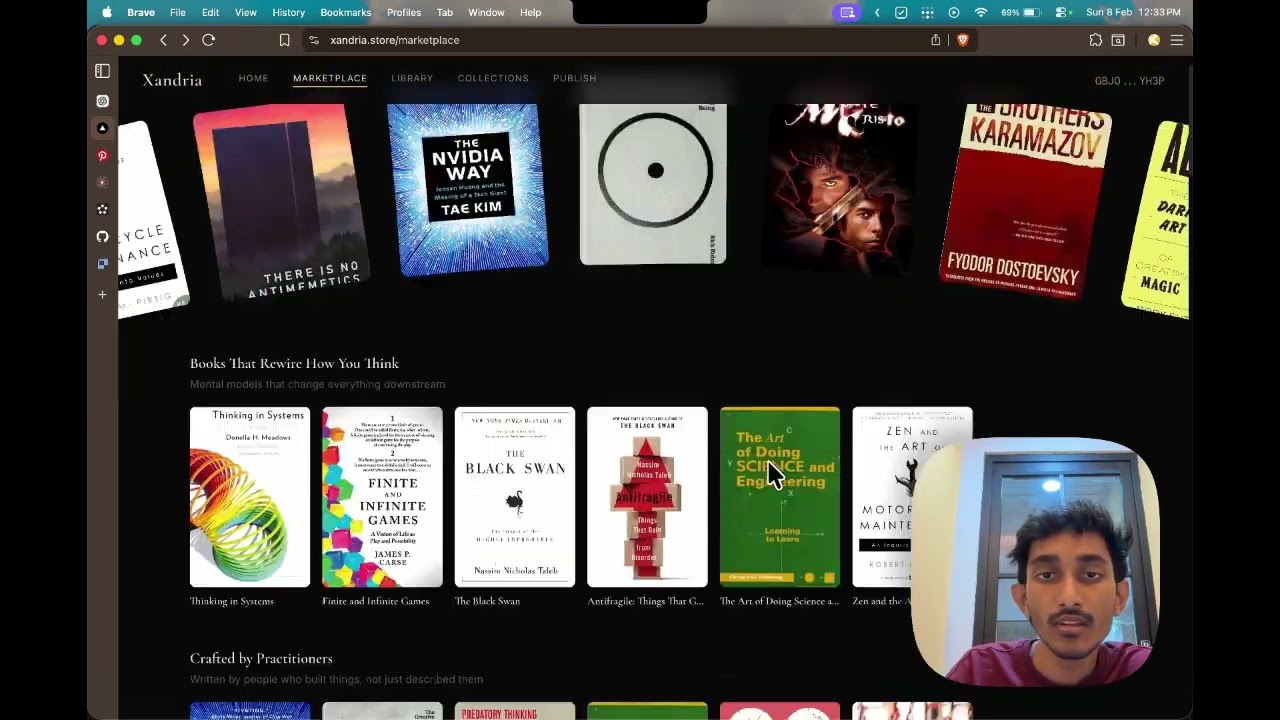Open the Edit menu
This screenshot has height=720, width=1280.
[210, 13]
